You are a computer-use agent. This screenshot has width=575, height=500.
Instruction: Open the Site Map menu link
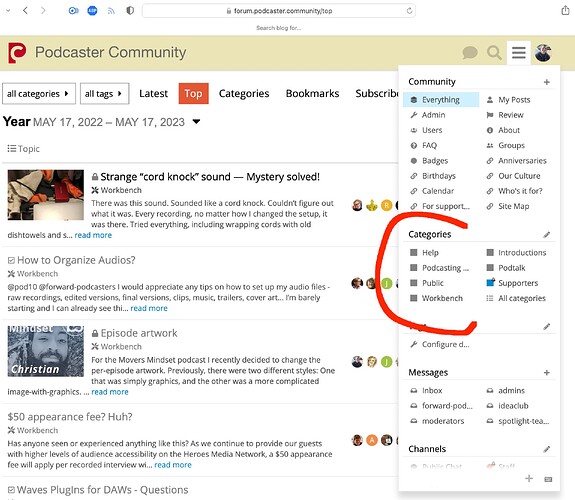[513, 207]
